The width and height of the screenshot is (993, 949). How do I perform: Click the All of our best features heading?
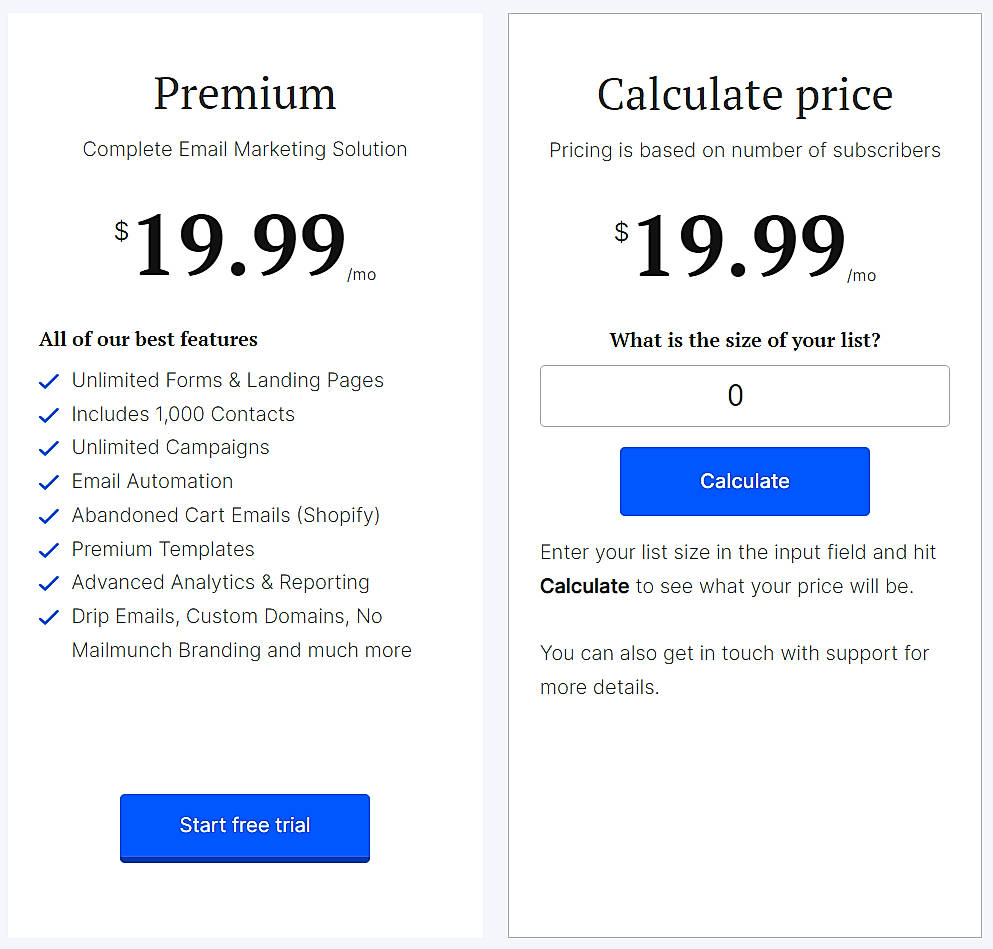tap(147, 339)
